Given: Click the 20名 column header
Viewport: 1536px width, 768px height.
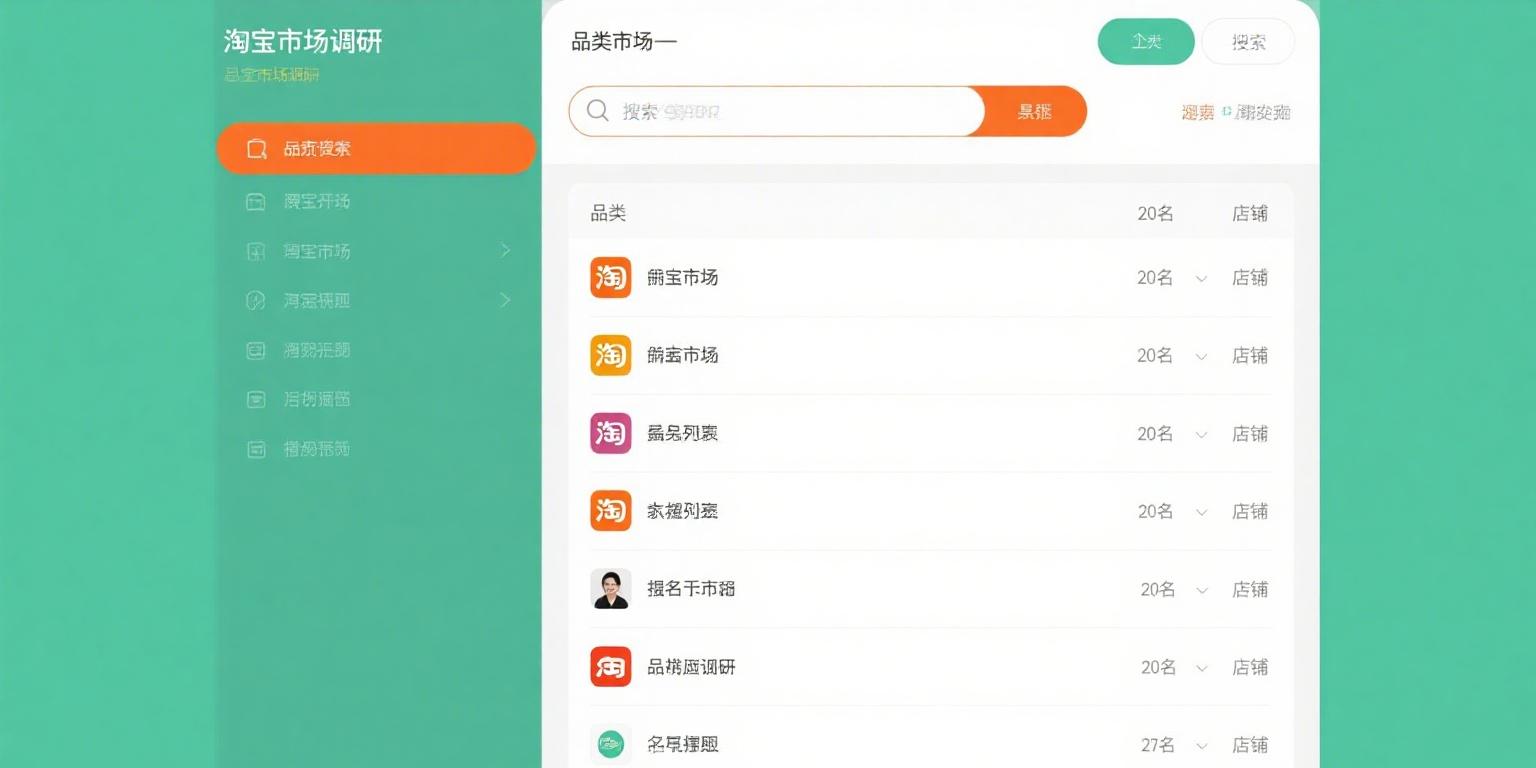Looking at the screenshot, I should (x=1155, y=213).
